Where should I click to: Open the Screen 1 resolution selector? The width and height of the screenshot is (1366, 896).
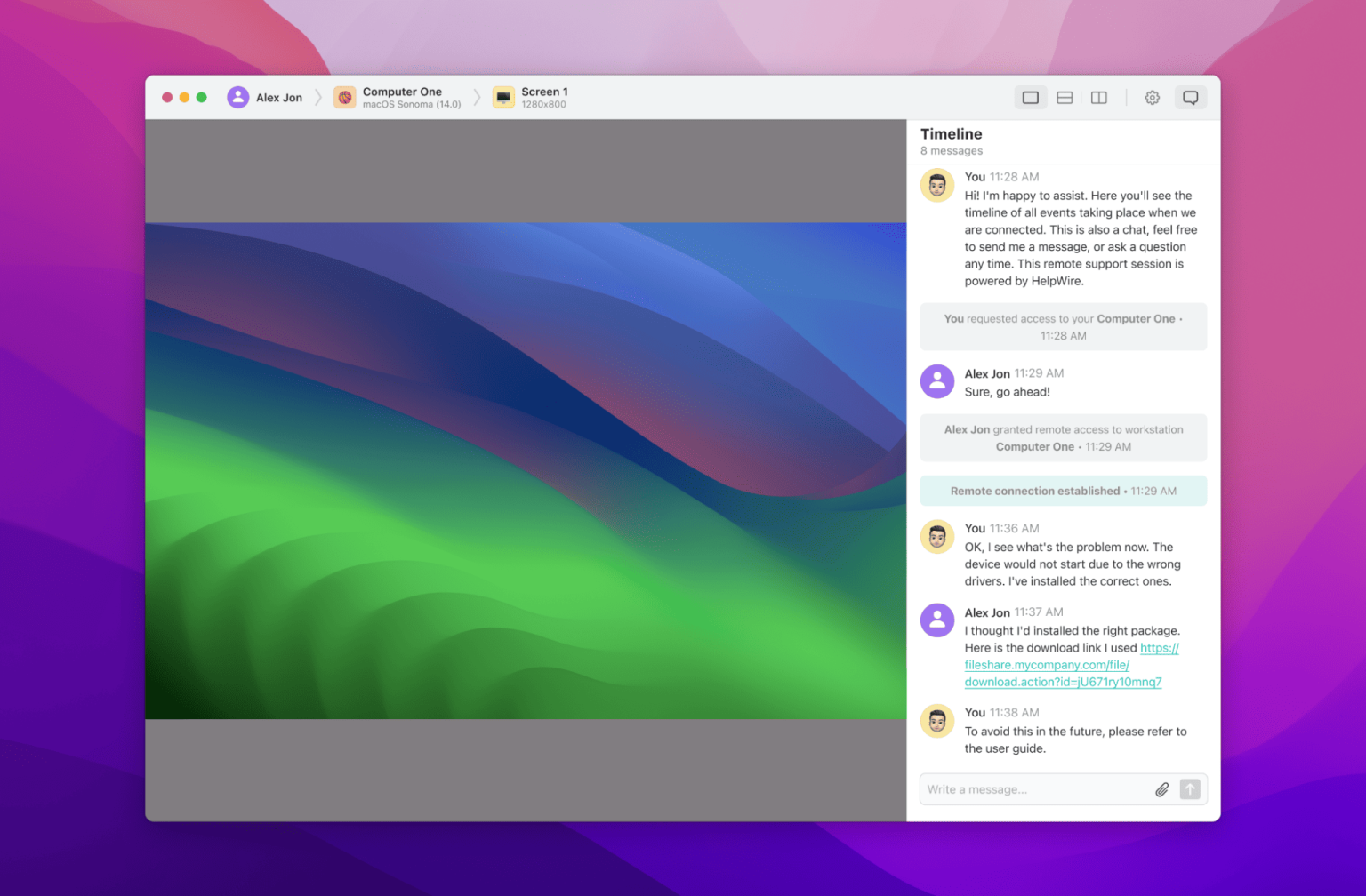click(543, 103)
